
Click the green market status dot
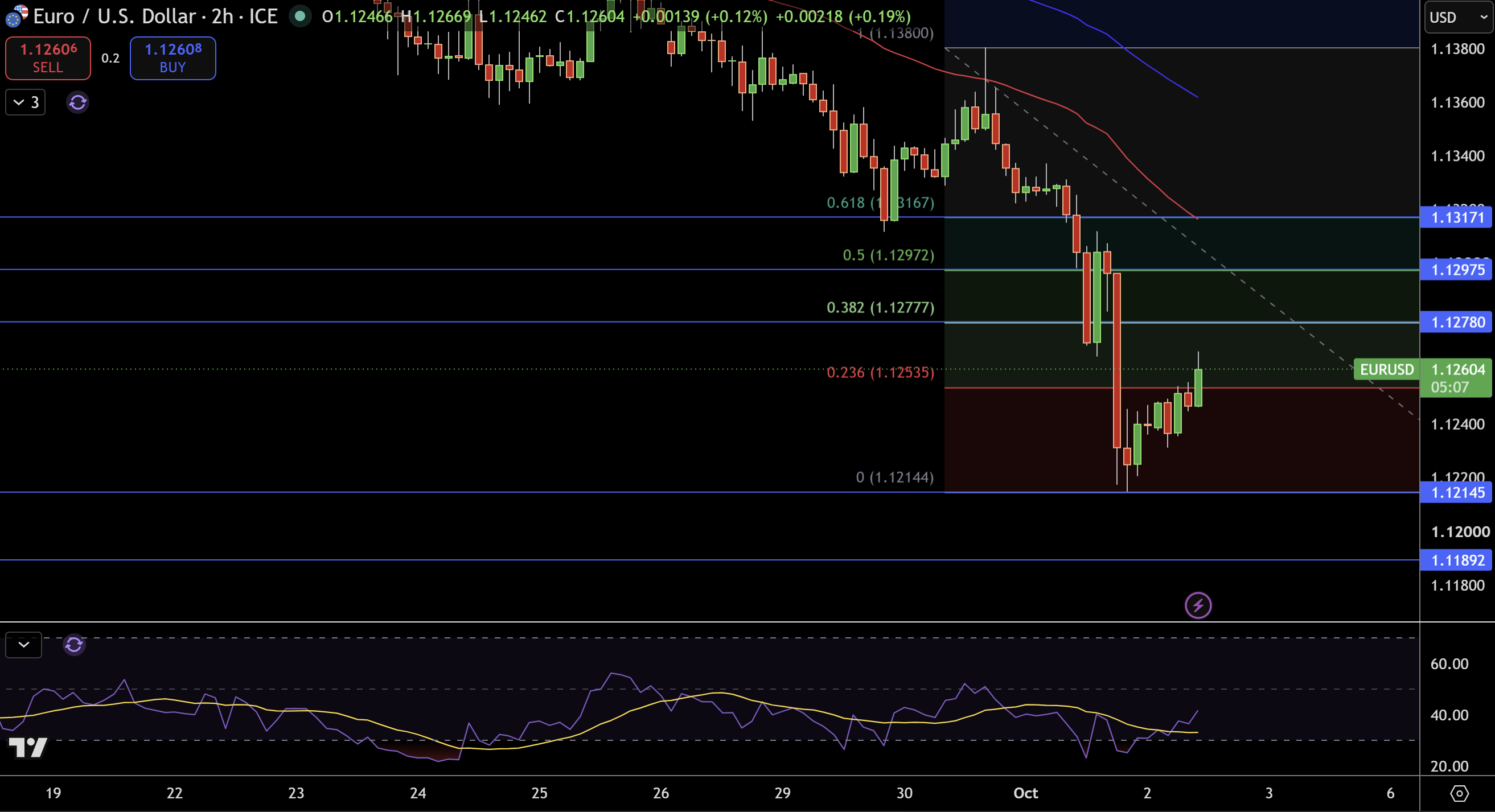[300, 17]
